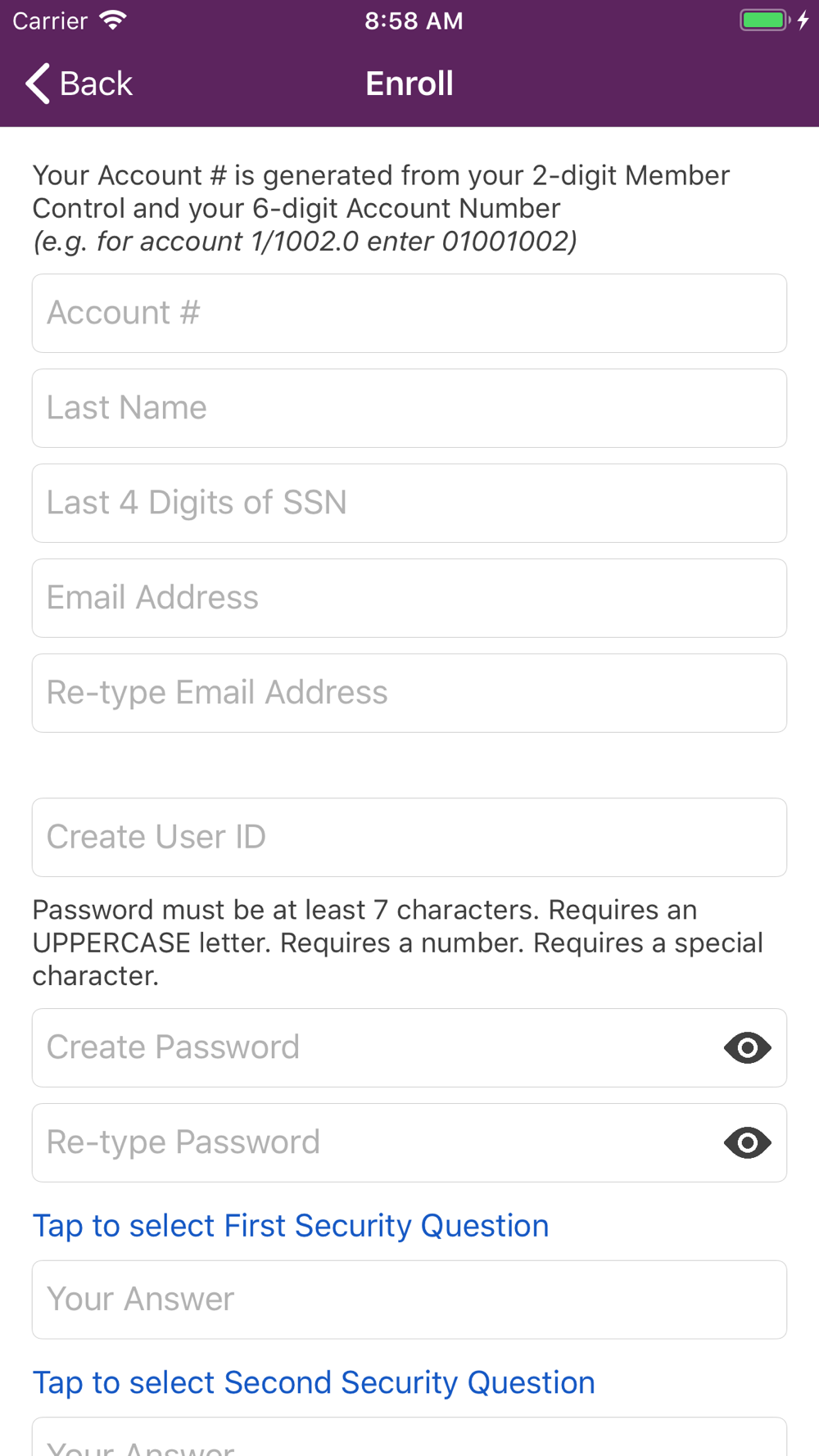Tap the Create User ID field
The width and height of the screenshot is (819, 1456).
click(x=409, y=838)
